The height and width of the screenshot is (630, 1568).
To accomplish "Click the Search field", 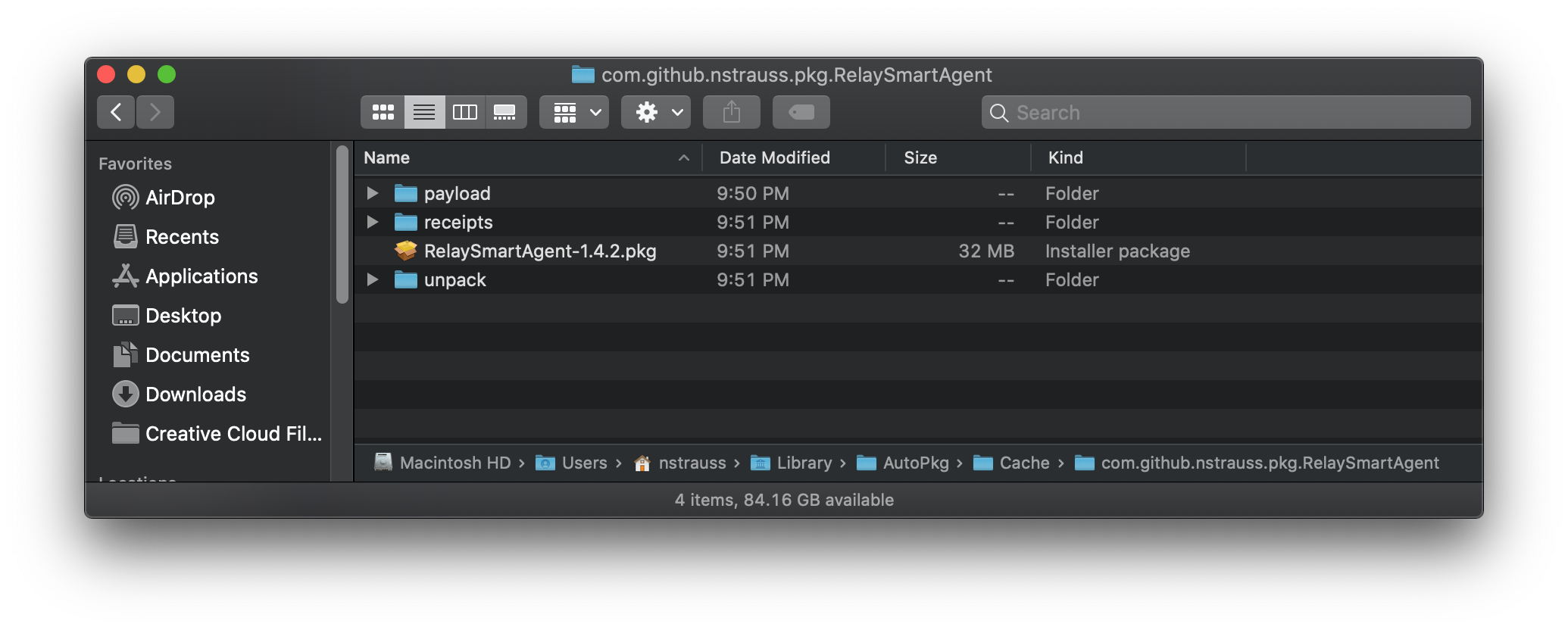I will (1226, 113).
